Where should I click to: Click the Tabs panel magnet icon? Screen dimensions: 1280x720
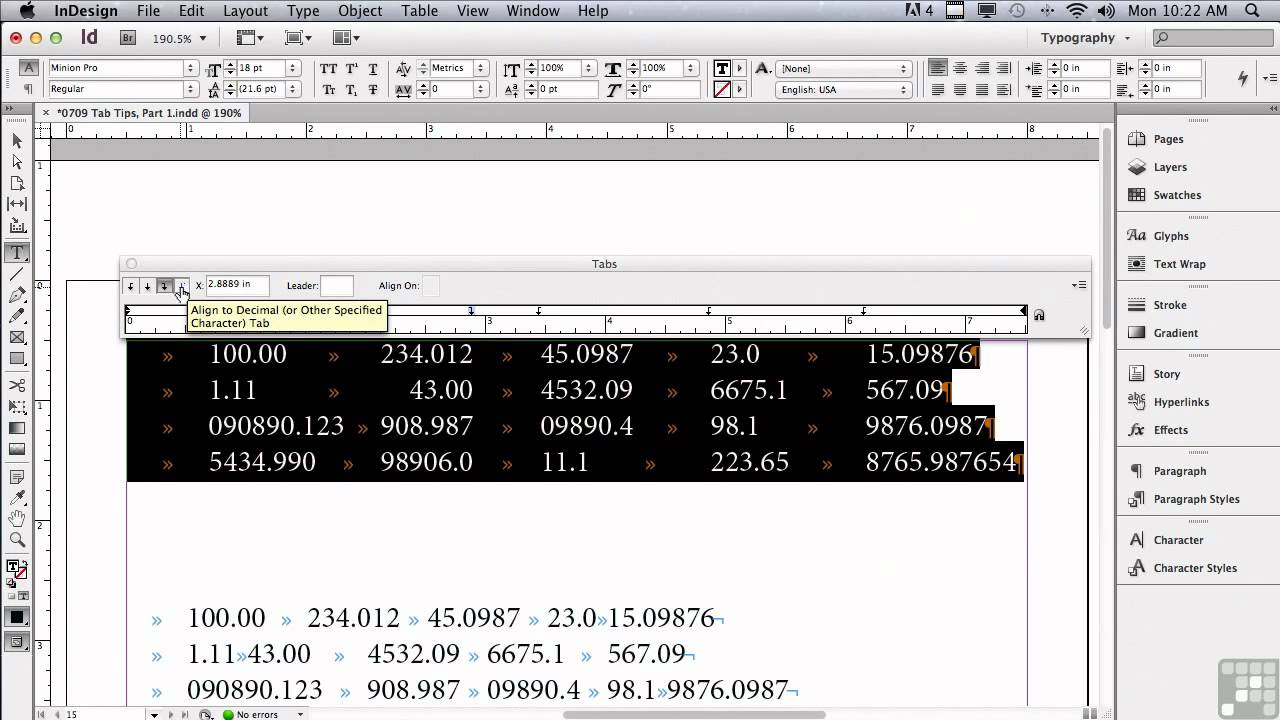pos(1039,315)
